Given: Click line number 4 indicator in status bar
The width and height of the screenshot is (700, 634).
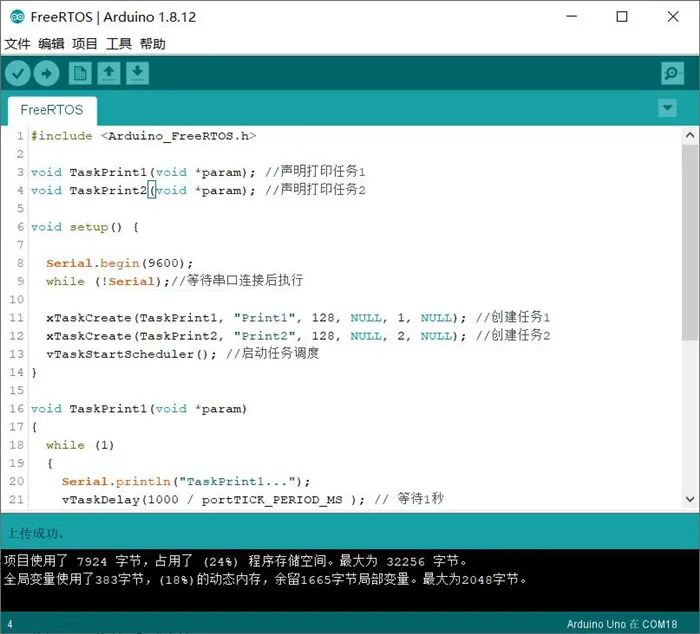Looking at the screenshot, I should click(10, 624).
